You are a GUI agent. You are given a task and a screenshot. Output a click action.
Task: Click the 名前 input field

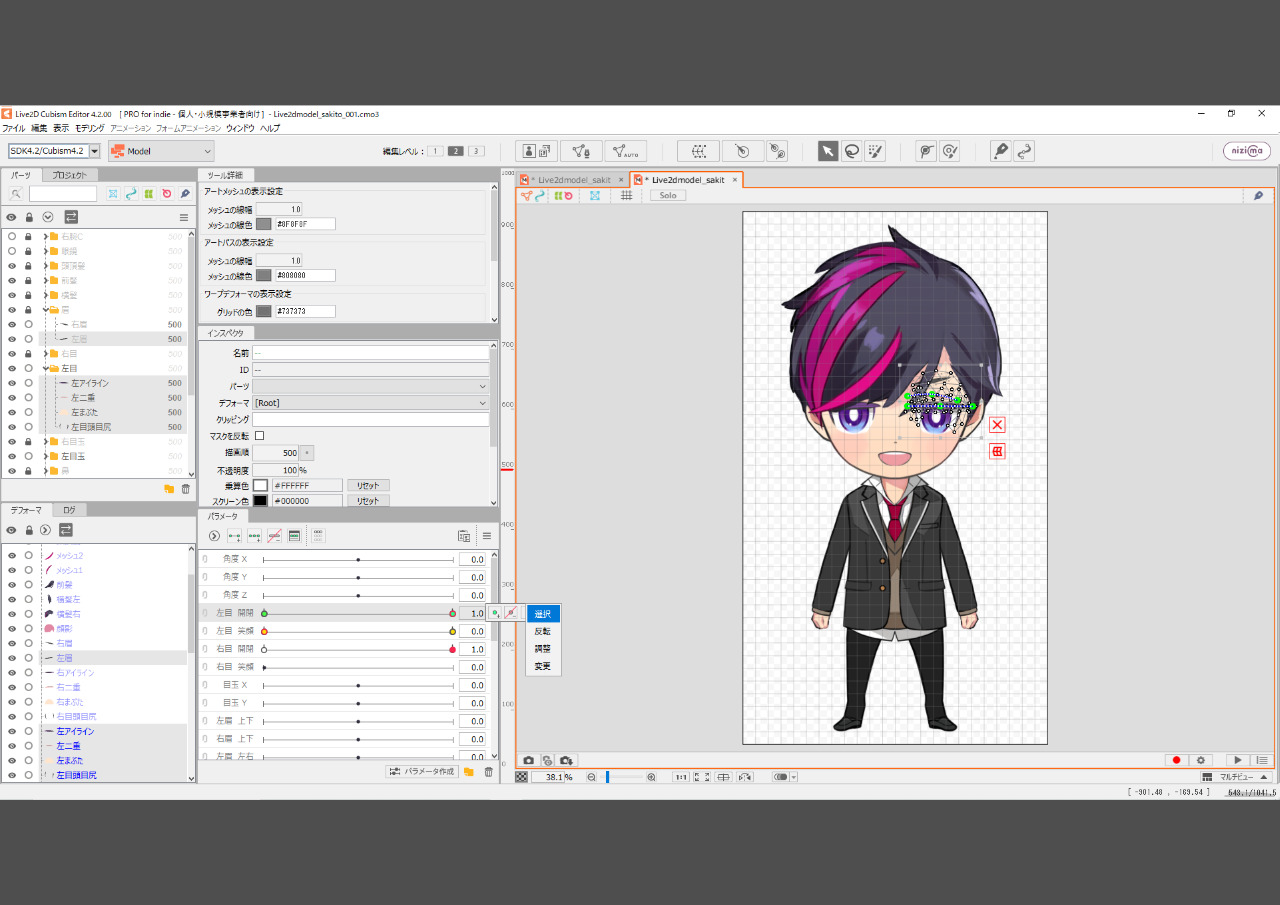[x=370, y=353]
